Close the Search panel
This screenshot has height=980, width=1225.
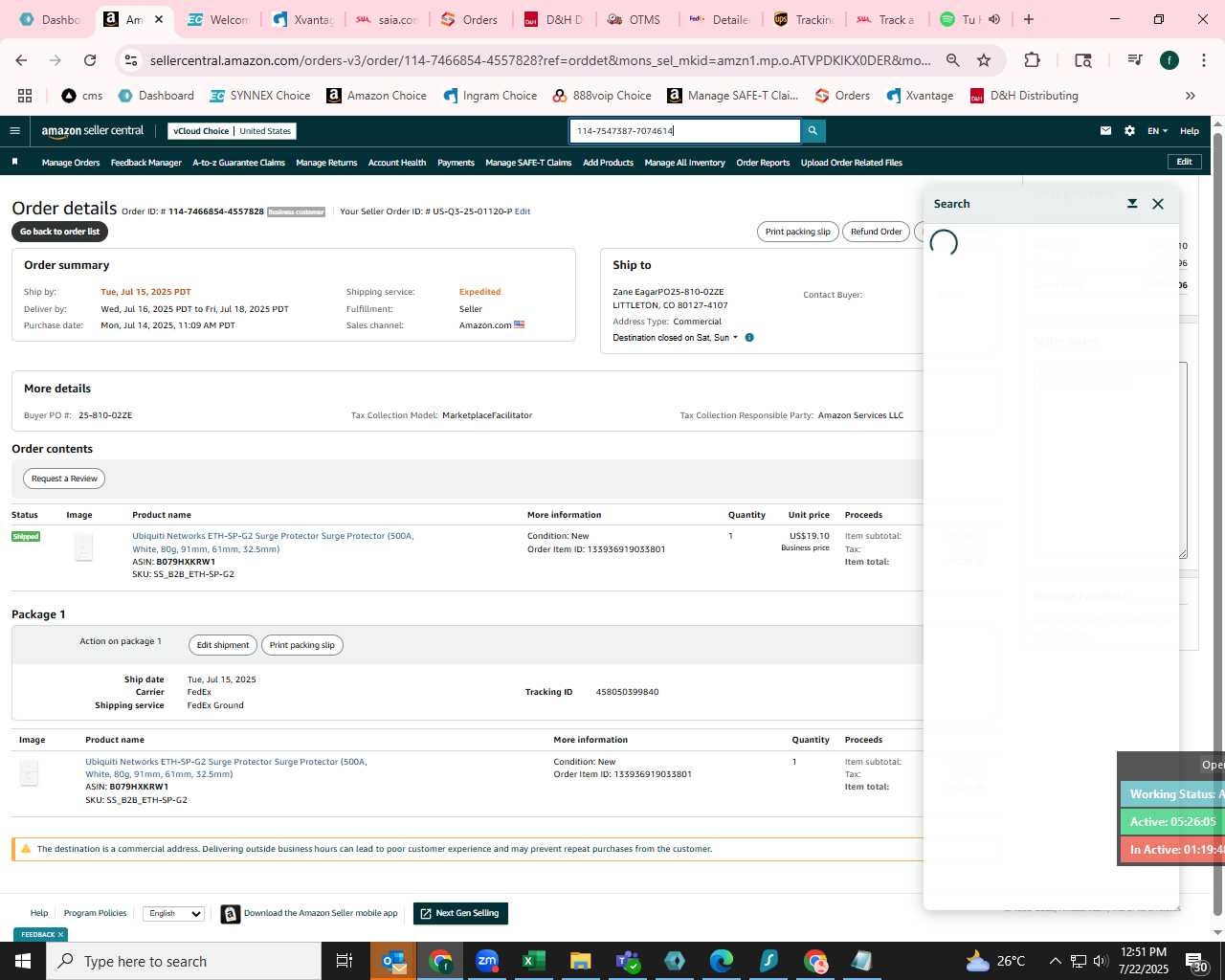pos(1158,204)
